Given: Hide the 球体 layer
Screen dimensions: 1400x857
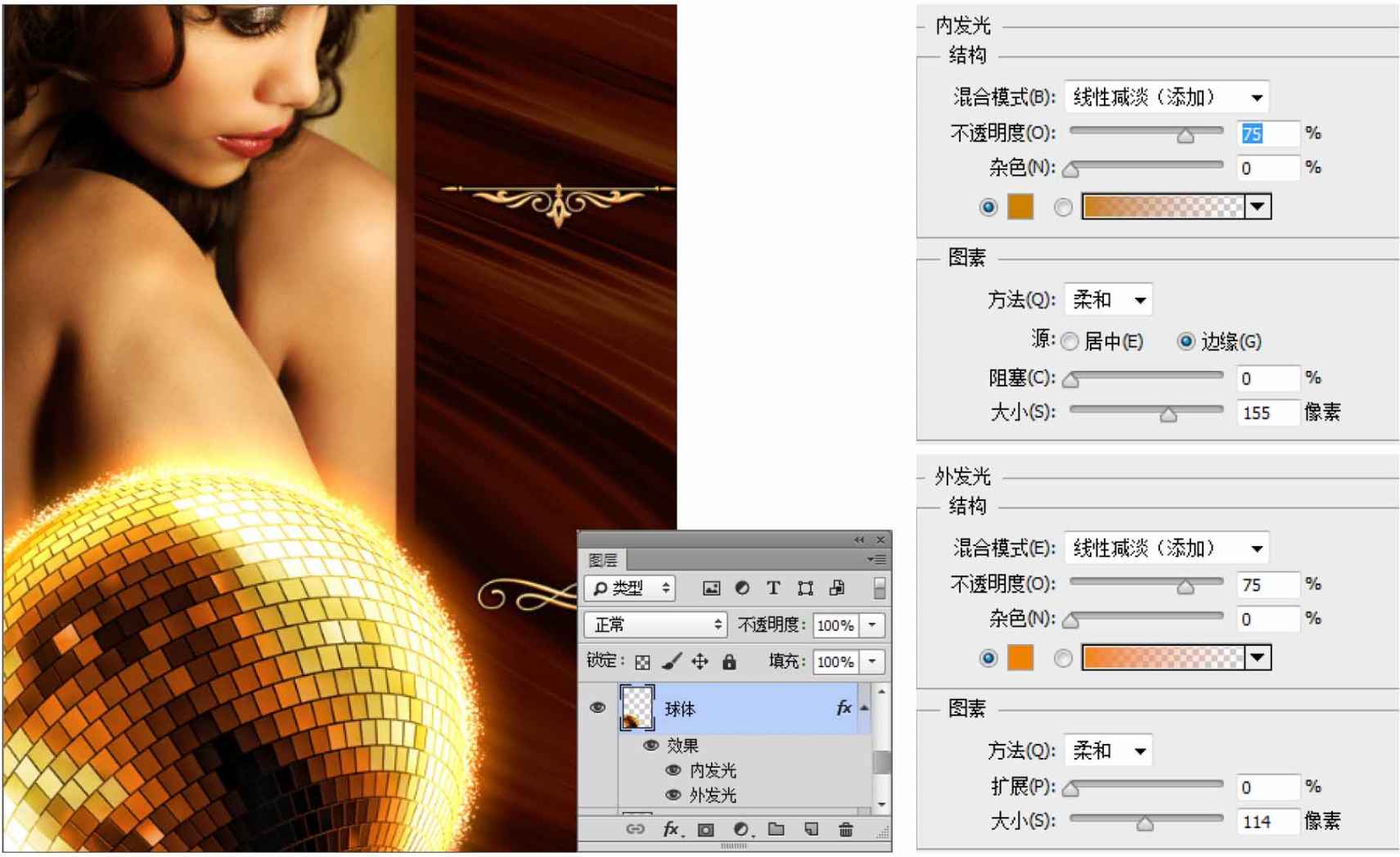Looking at the screenshot, I should pos(597,707).
